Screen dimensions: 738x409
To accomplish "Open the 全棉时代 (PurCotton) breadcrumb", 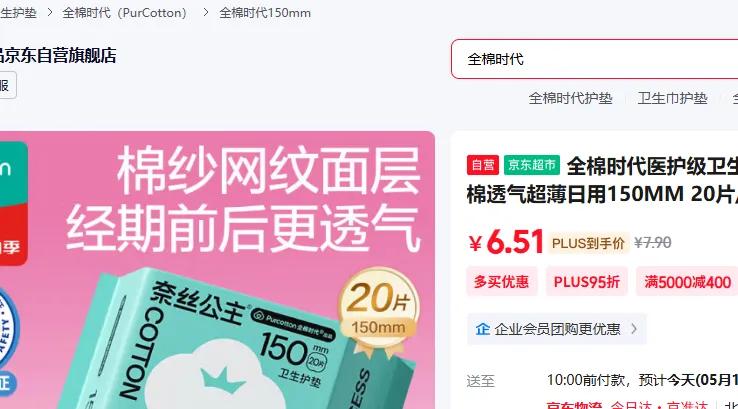I will [x=125, y=13].
